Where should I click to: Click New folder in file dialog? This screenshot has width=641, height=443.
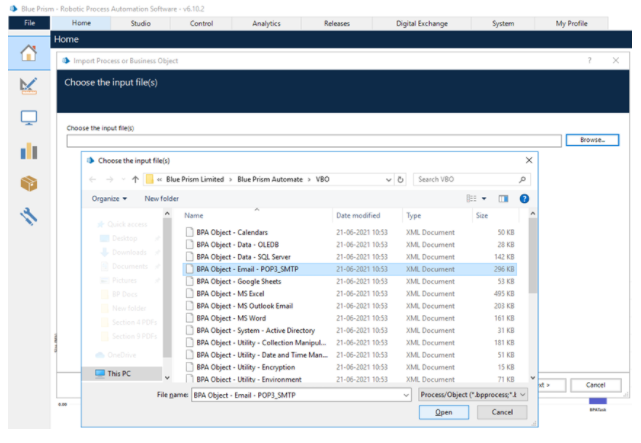pos(161,199)
